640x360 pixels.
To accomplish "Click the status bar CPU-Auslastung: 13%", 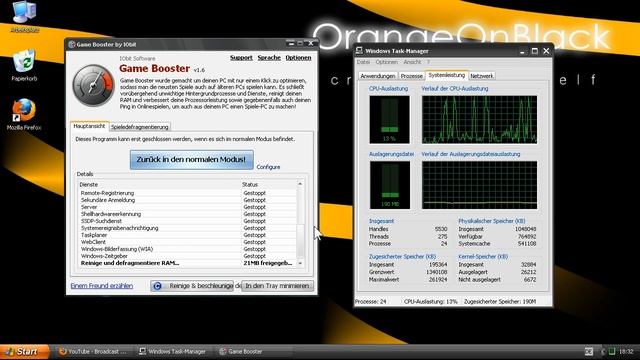I will tap(431, 302).
